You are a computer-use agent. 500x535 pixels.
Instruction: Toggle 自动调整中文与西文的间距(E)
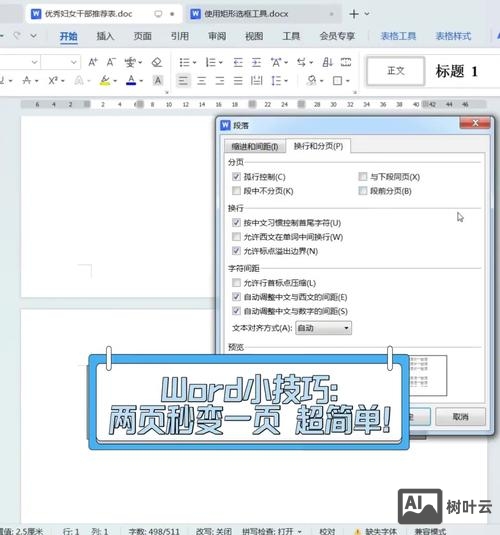click(x=236, y=297)
